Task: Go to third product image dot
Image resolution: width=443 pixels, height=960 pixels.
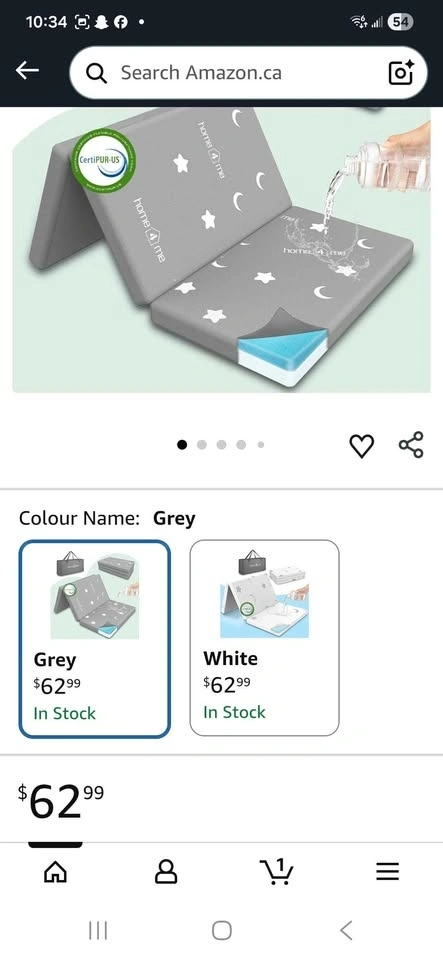Action: click(222, 445)
